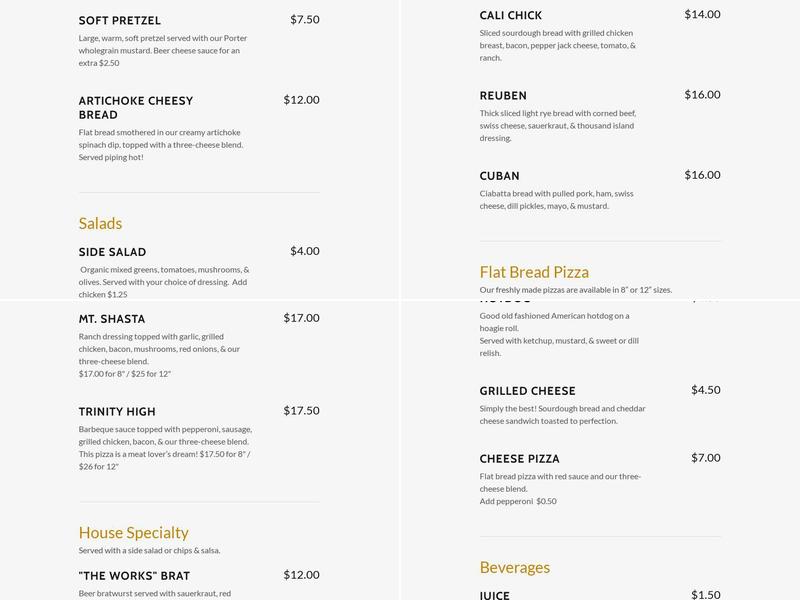The image size is (800, 600).
Task: Select the REUBEN sandwich title
Action: tap(503, 96)
